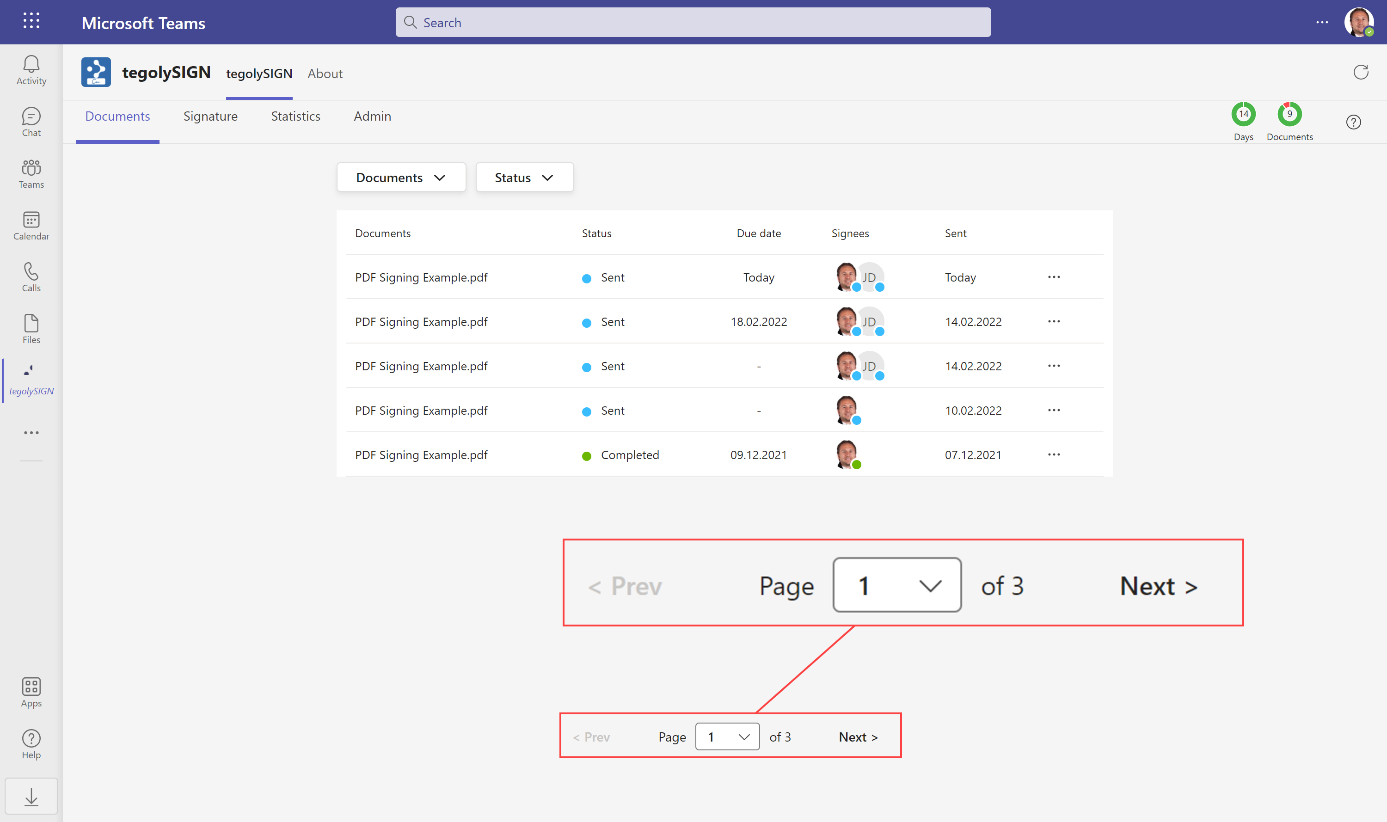Click the due date '09.12.2021'

[x=759, y=455]
